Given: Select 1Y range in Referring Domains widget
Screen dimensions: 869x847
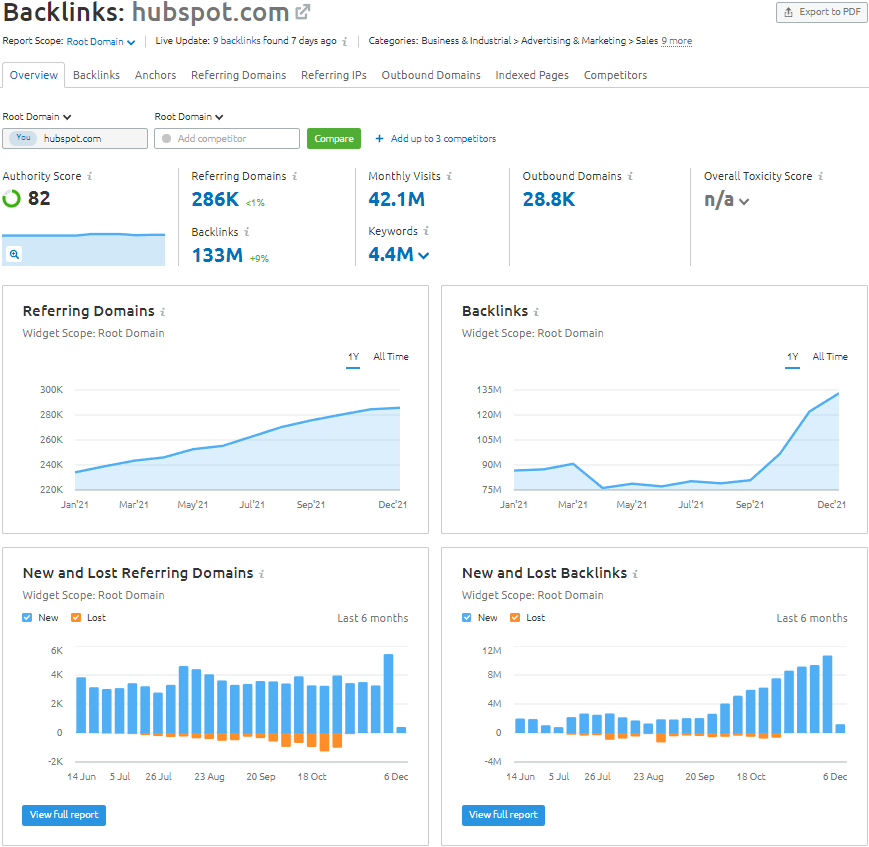Looking at the screenshot, I should pos(353,357).
